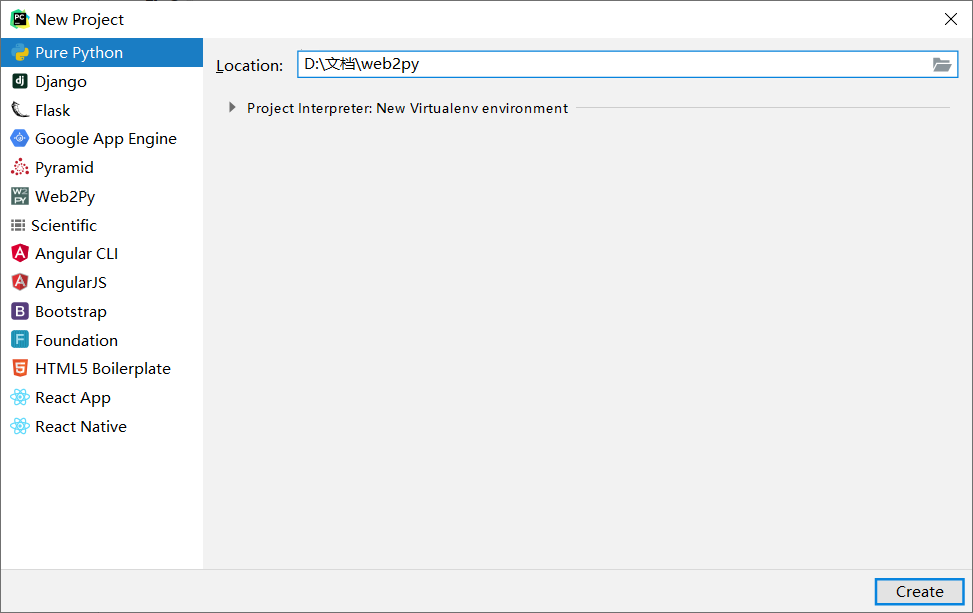The image size is (973, 613).
Task: Click into the Location path field
Action: 610,65
